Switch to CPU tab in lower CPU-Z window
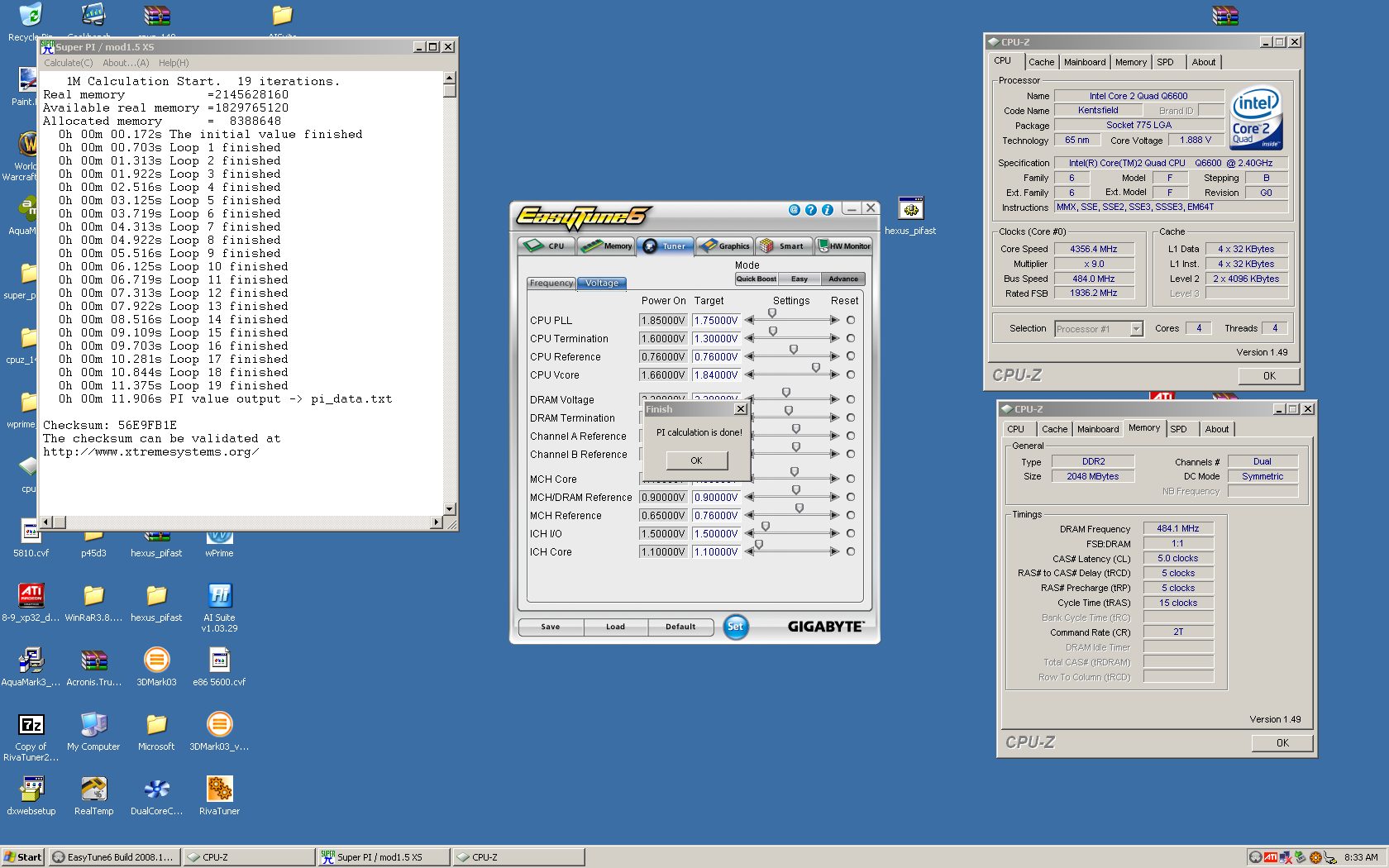 click(x=1015, y=429)
